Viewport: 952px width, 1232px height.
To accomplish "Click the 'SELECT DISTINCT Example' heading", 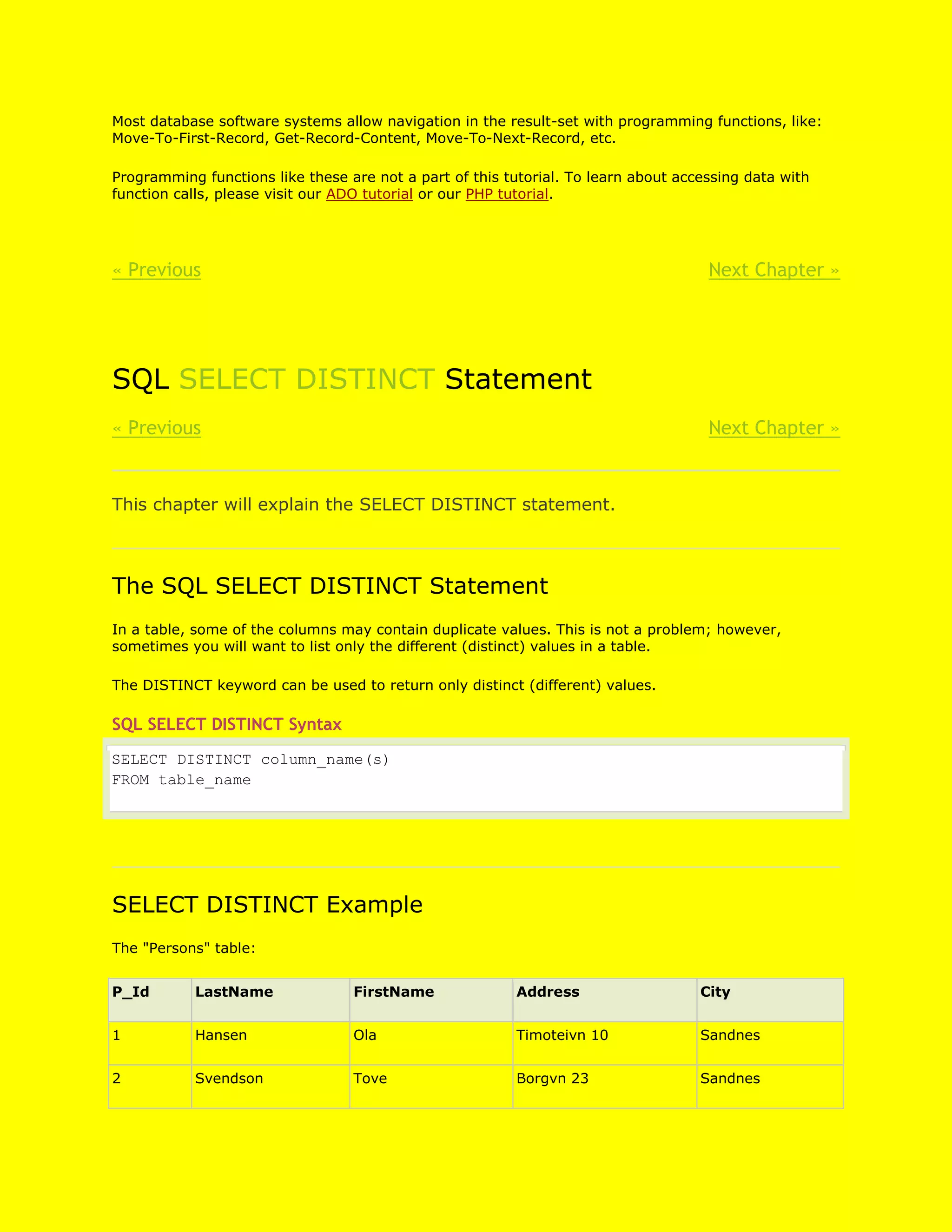I will click(267, 905).
